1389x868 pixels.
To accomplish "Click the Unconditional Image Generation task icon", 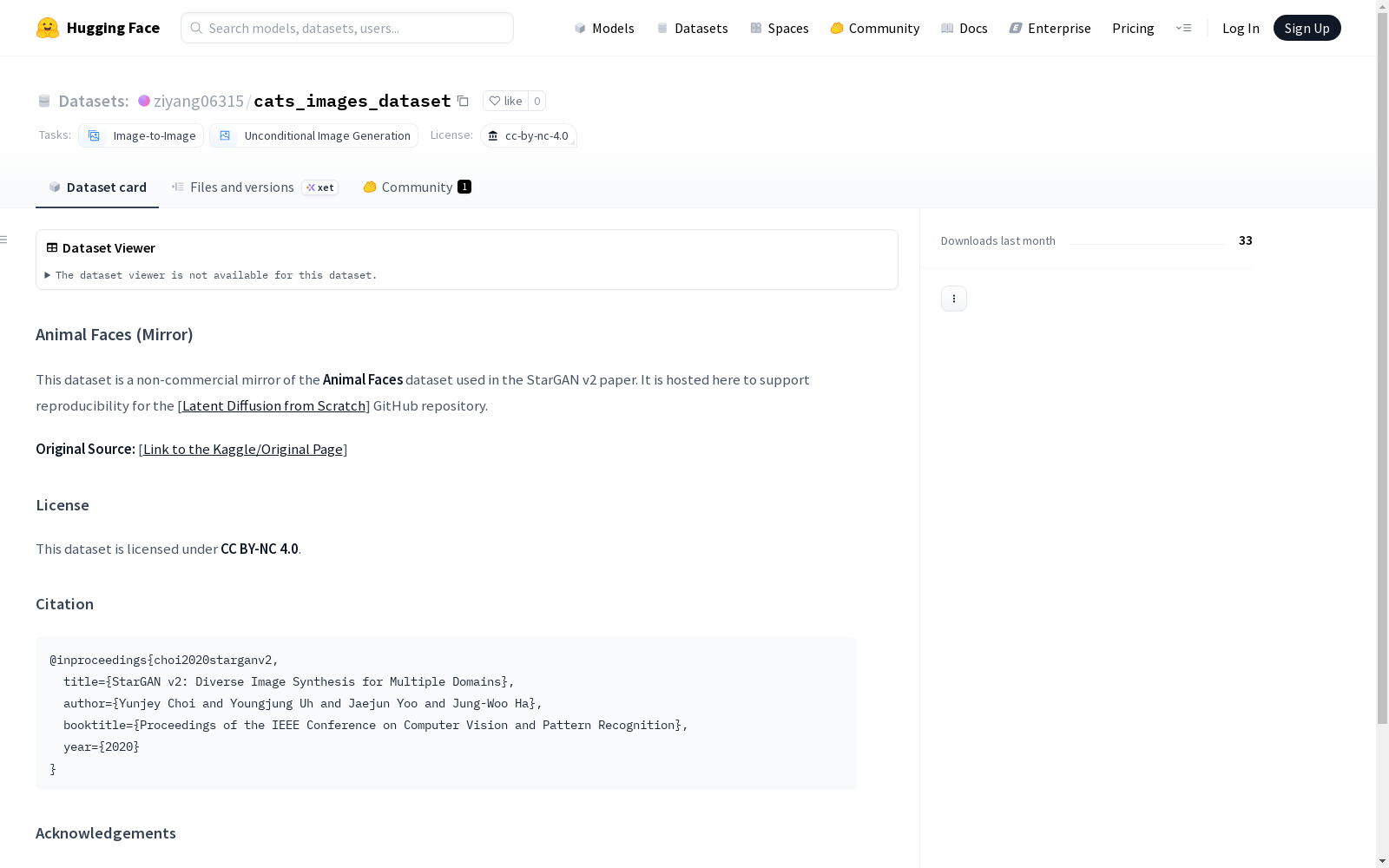I will point(225,135).
